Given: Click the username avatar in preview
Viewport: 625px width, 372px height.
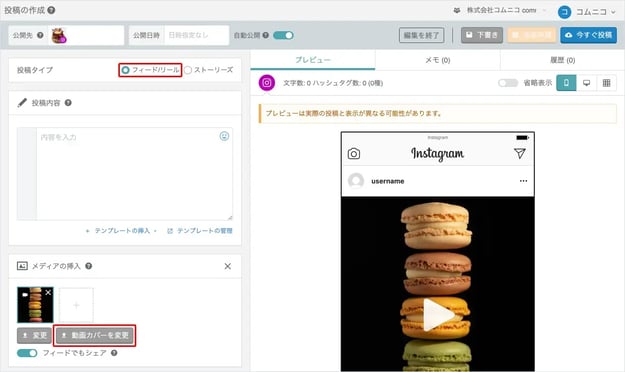Looking at the screenshot, I should point(356,181).
